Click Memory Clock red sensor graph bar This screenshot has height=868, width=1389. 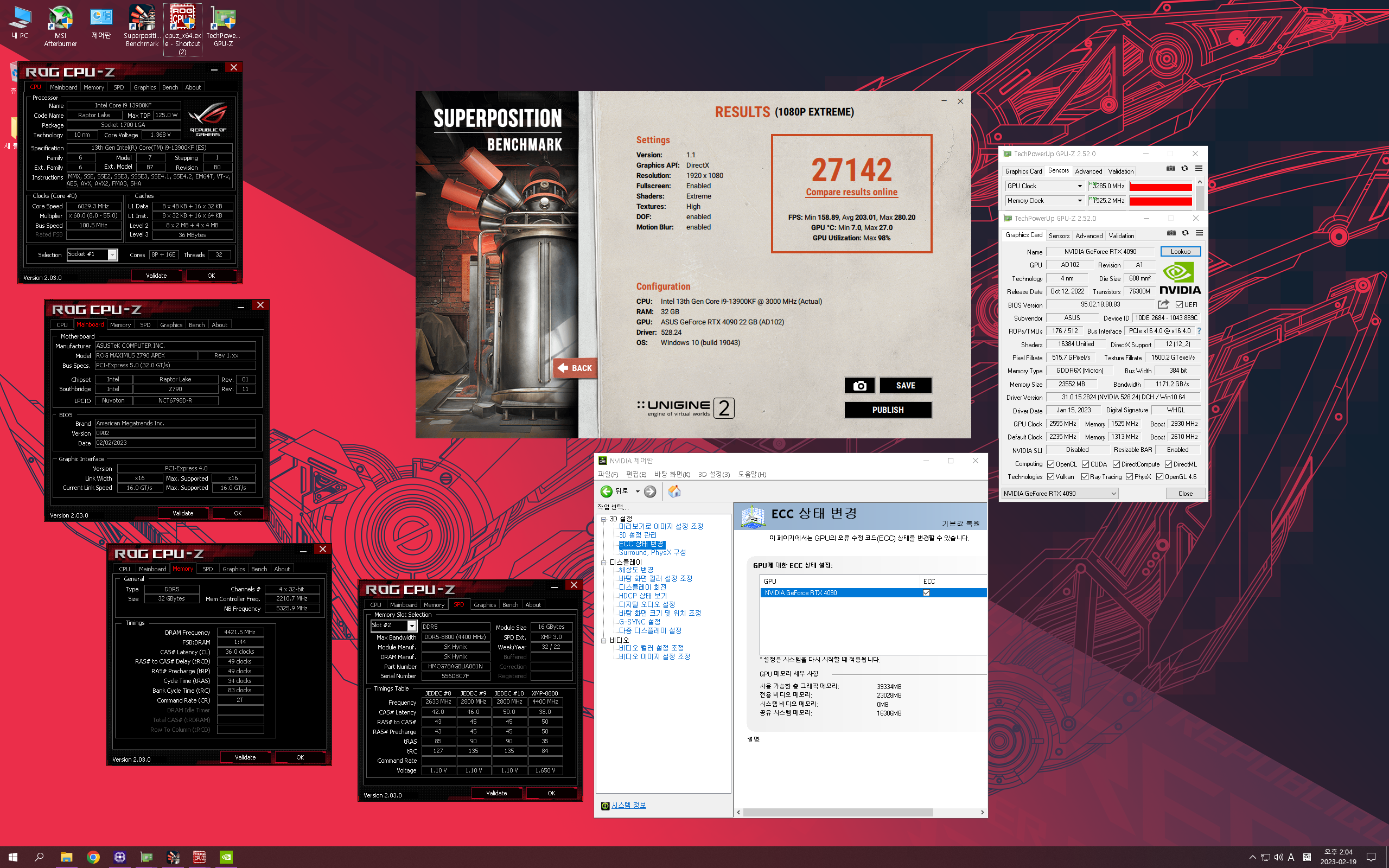pyautogui.click(x=1161, y=201)
